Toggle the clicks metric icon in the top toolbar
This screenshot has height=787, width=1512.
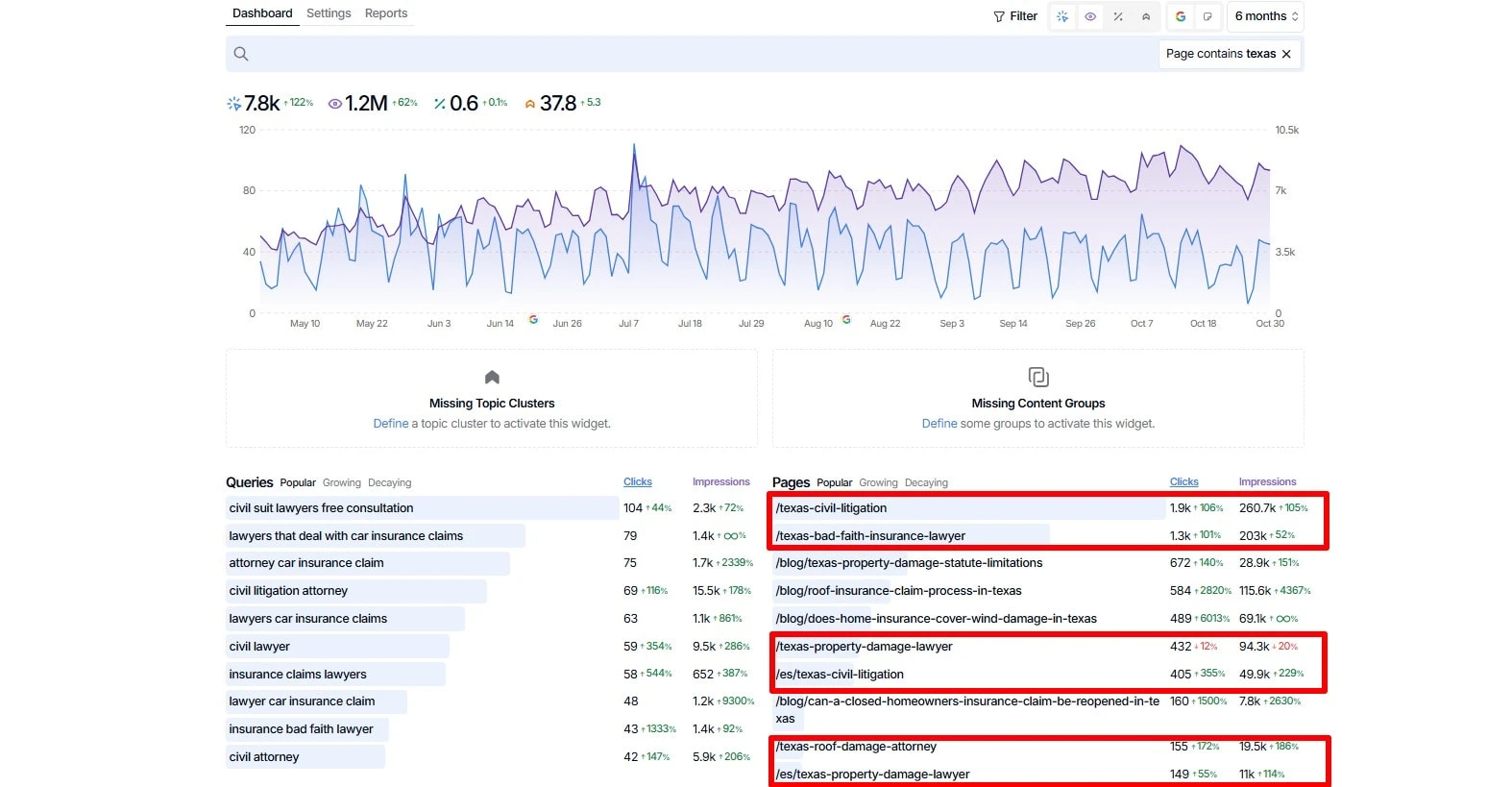point(1062,16)
